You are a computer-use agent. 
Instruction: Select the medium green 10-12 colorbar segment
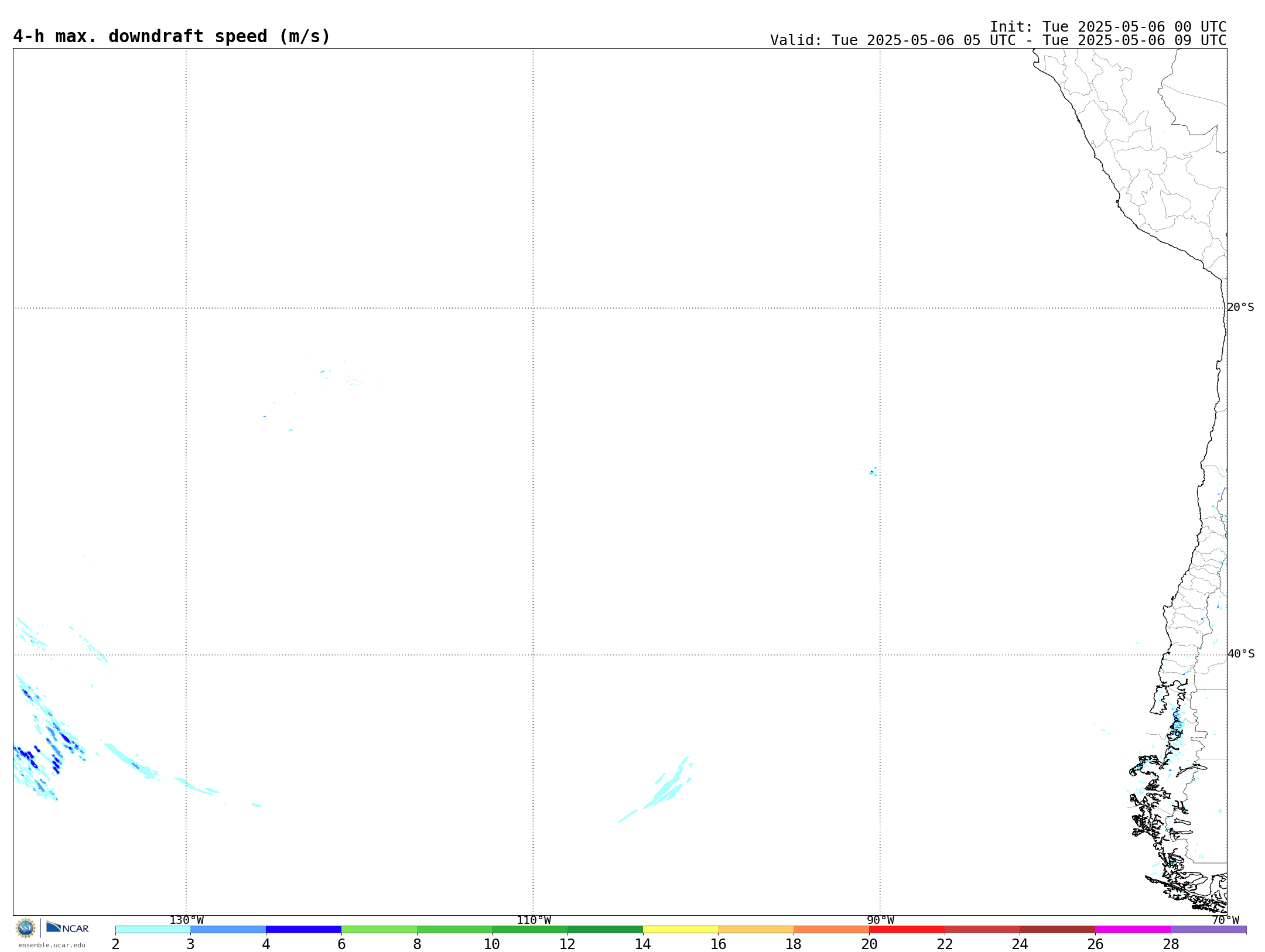(530, 930)
